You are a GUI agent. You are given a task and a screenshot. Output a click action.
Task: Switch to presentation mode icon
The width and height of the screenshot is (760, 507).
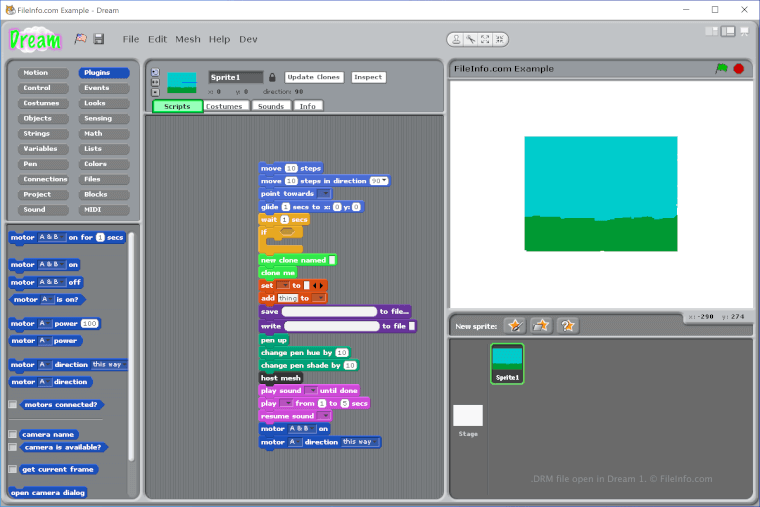[745, 32]
